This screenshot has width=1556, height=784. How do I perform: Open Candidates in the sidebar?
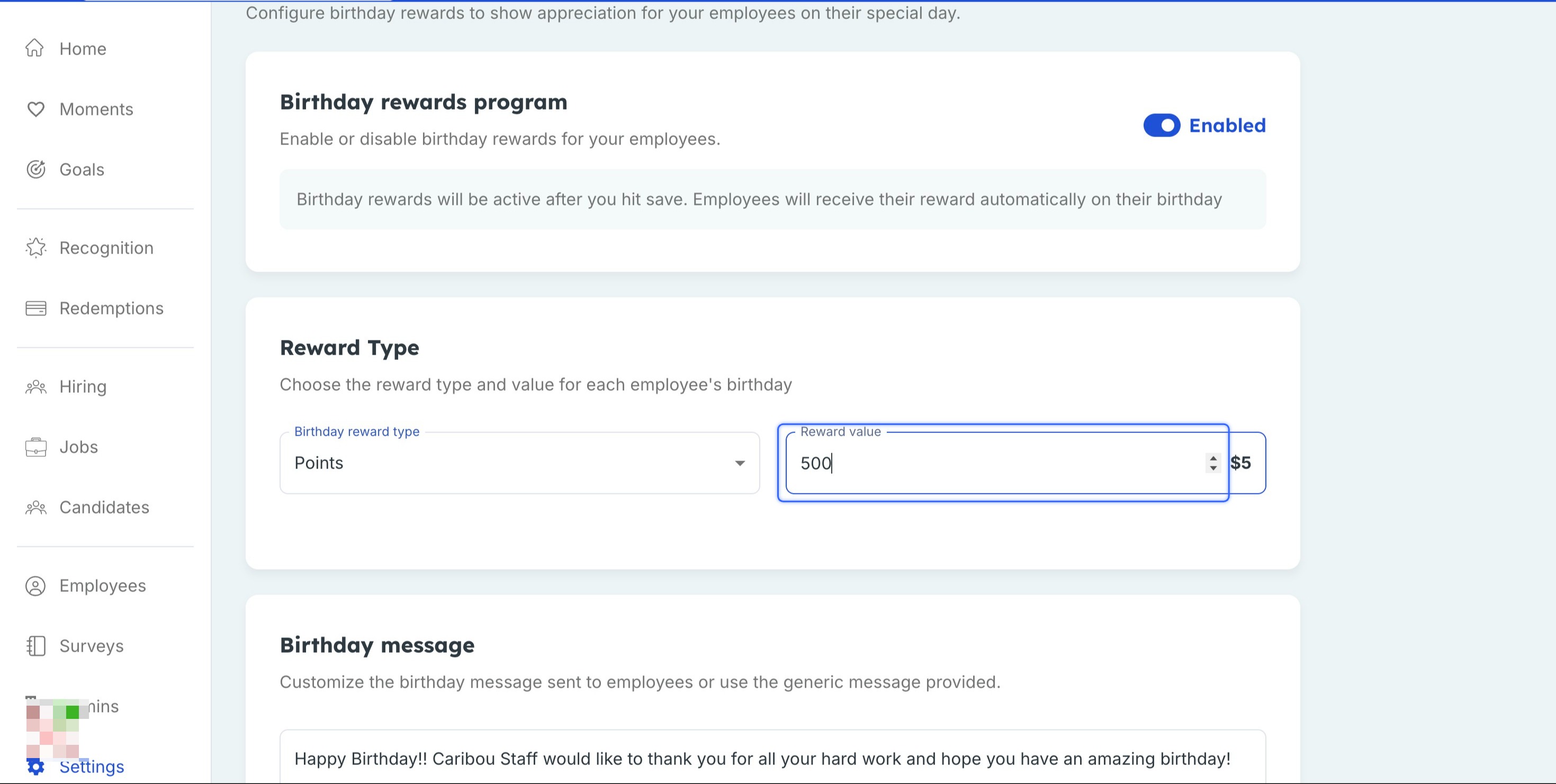tap(104, 507)
